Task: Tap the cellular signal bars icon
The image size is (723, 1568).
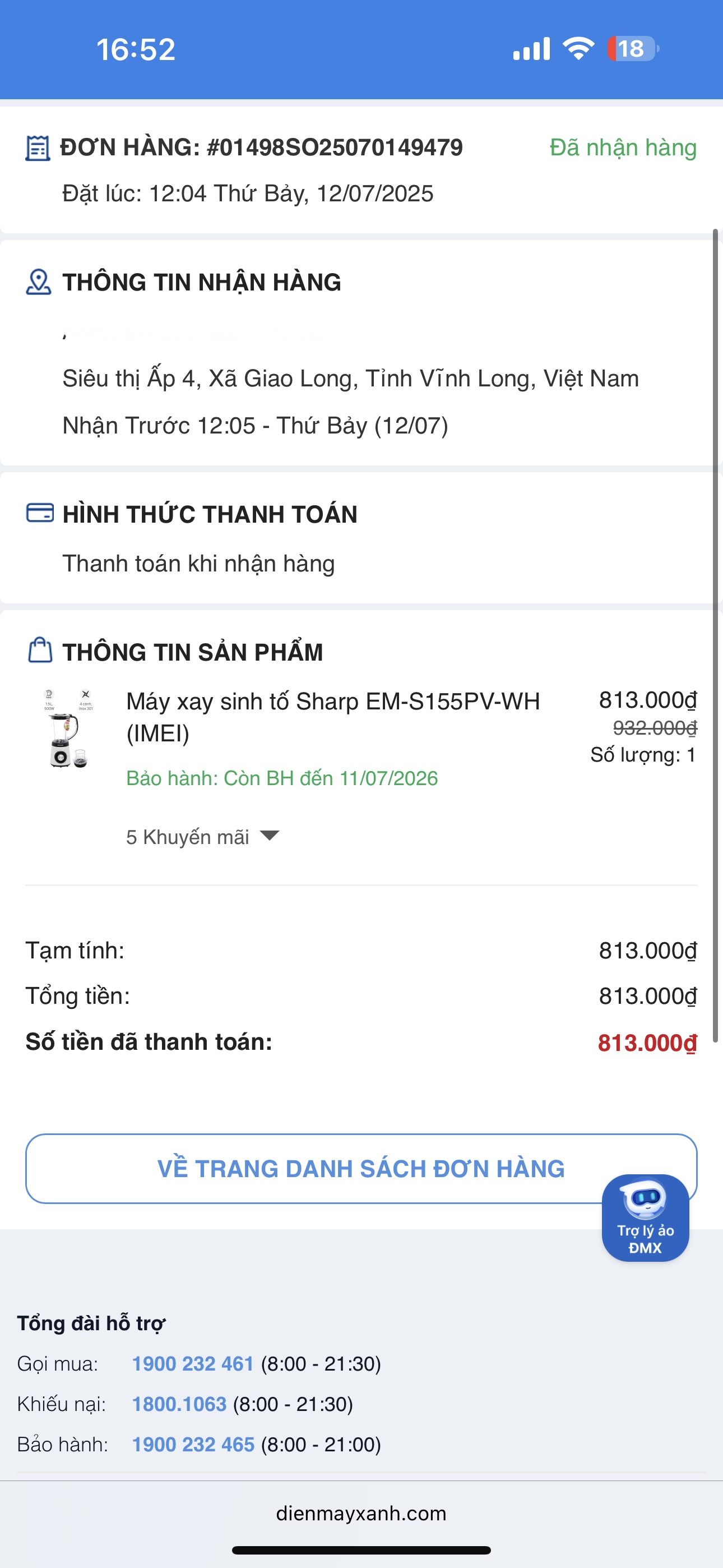Action: point(531,49)
